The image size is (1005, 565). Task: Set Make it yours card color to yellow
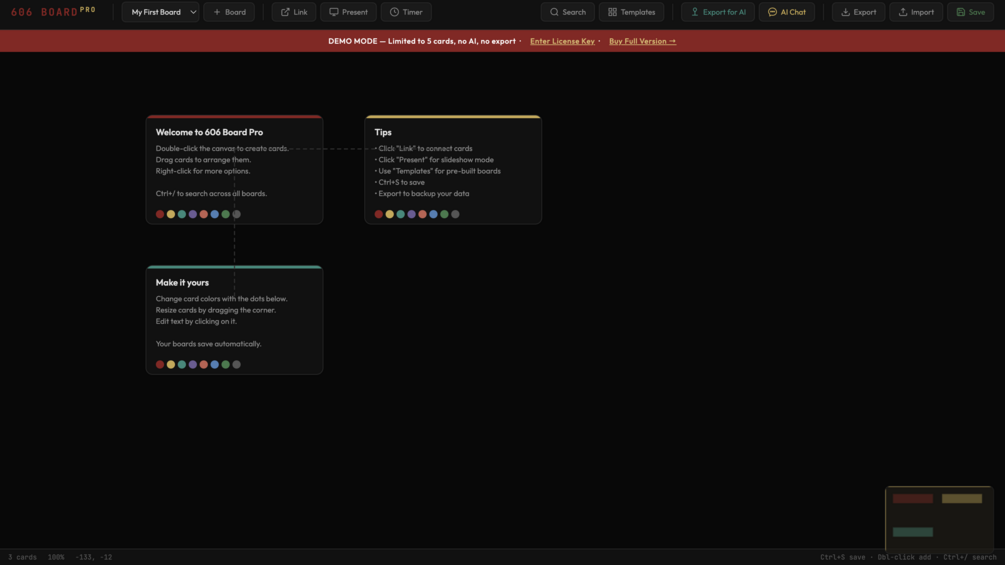[170, 364]
